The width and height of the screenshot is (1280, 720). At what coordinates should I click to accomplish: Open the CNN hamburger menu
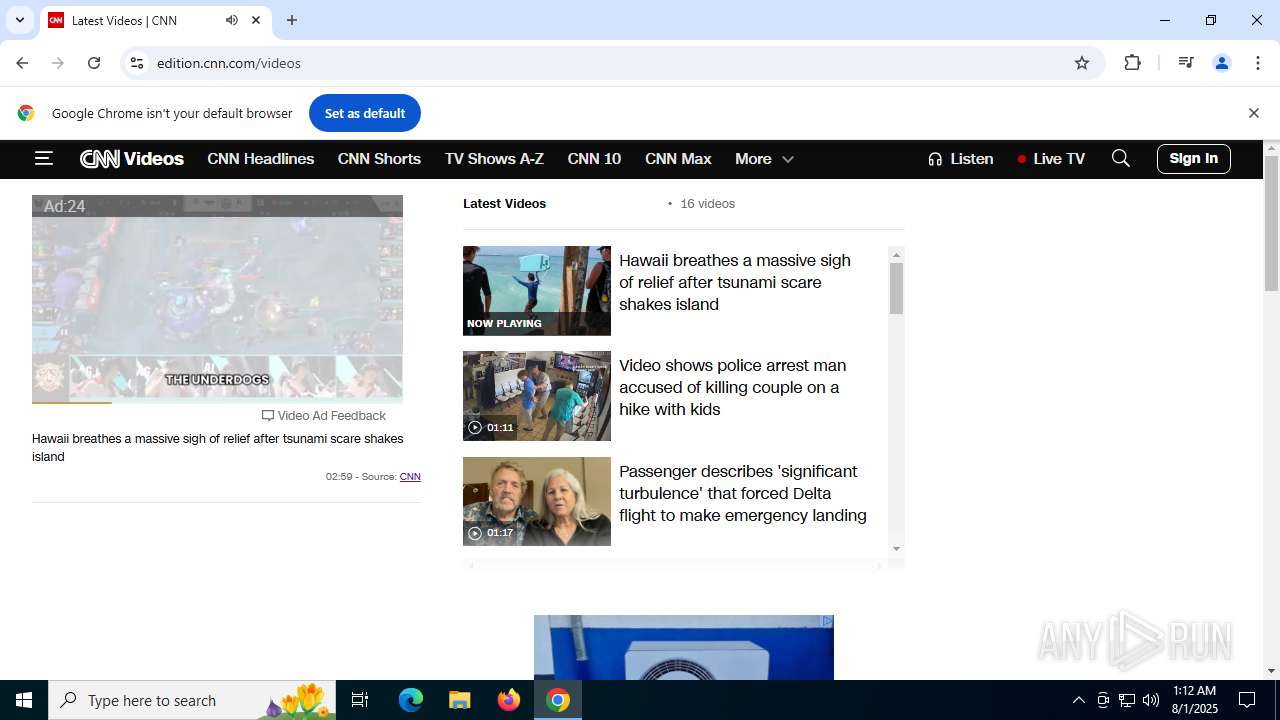point(43,158)
